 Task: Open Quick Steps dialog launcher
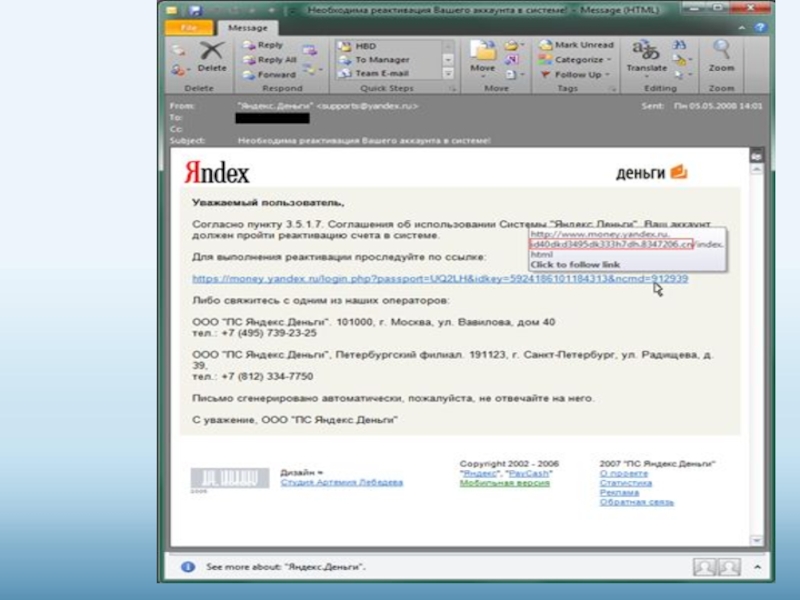[x=452, y=89]
